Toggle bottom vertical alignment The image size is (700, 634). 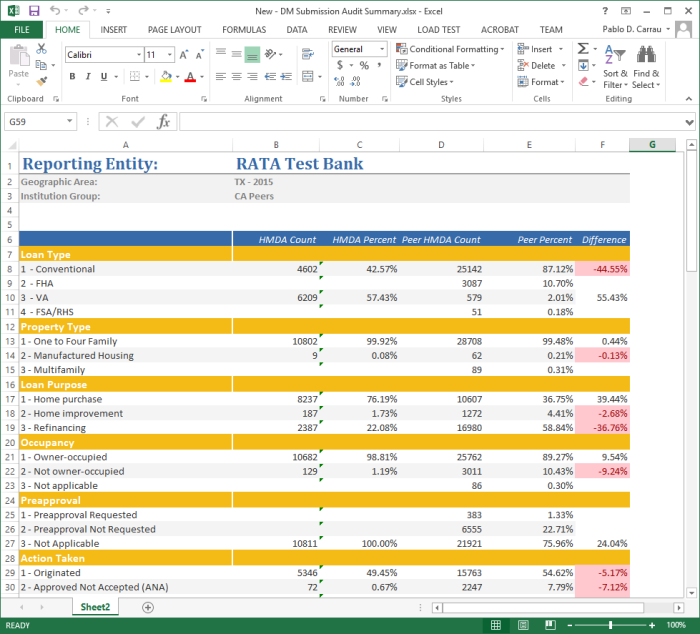(x=252, y=54)
